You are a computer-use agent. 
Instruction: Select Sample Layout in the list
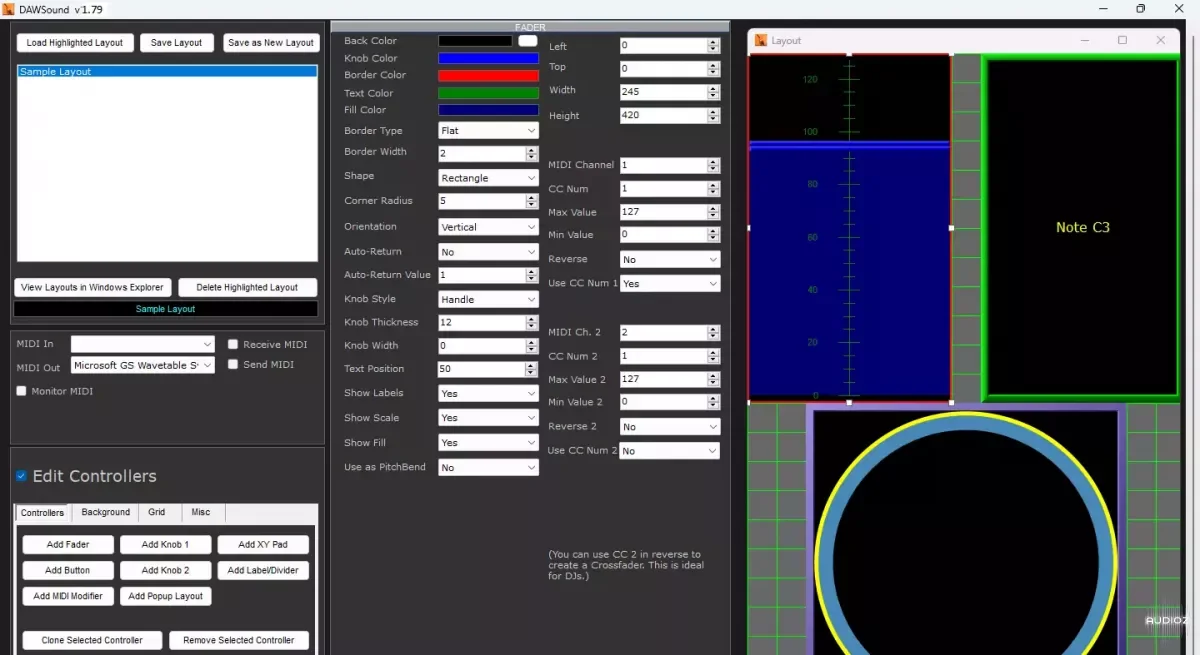pyautogui.click(x=167, y=72)
